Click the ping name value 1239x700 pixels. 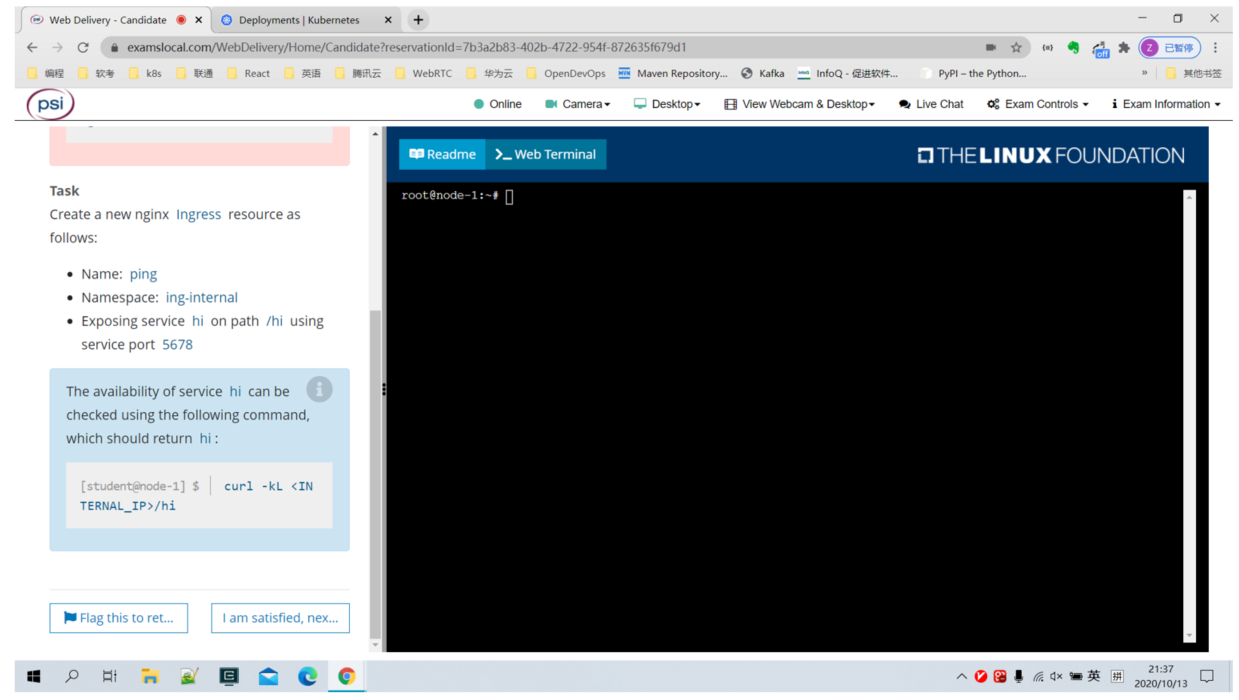click(x=143, y=273)
